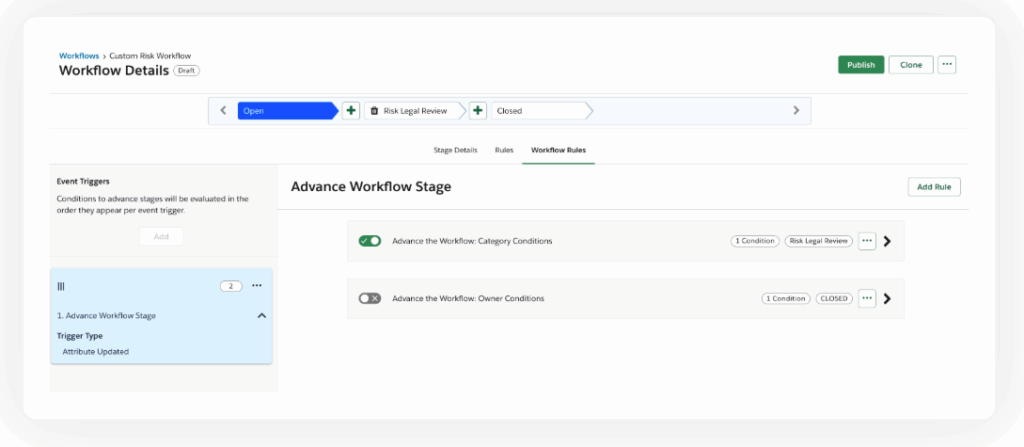Open ellipsis menu for Owner Conditions rule
Screen dimensions: 1024x447
[x=867, y=298]
